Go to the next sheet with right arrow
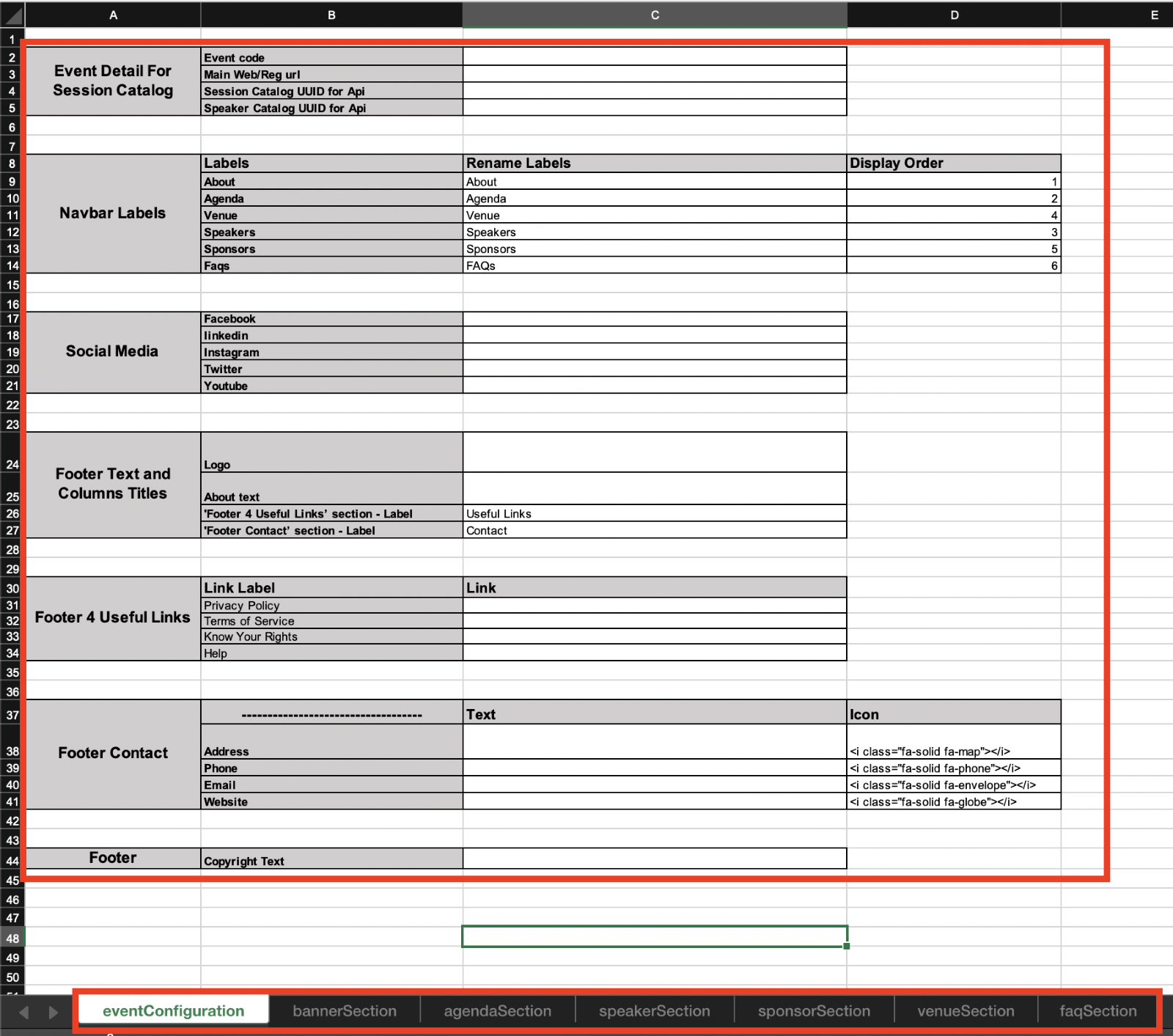1173x1036 pixels. pyautogui.click(x=53, y=1013)
